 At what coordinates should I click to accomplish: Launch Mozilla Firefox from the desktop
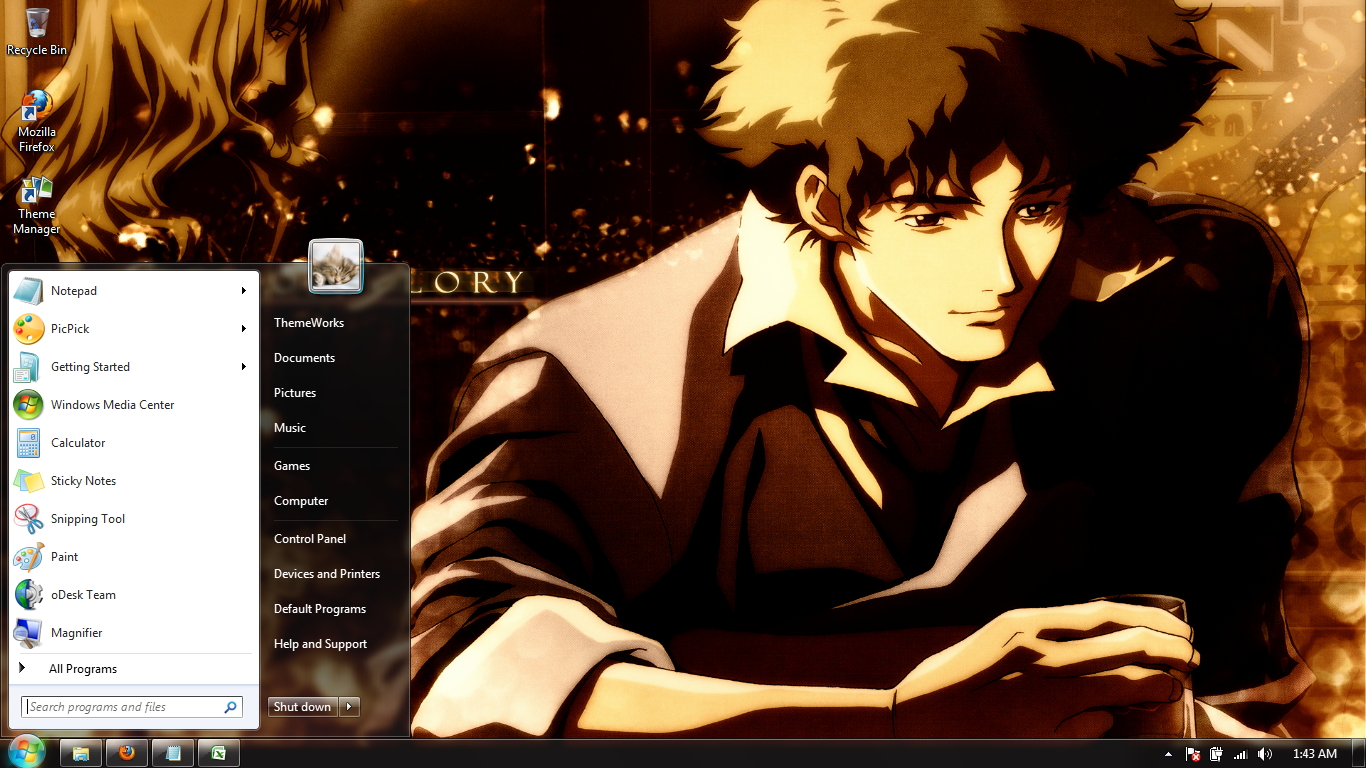pyautogui.click(x=37, y=121)
